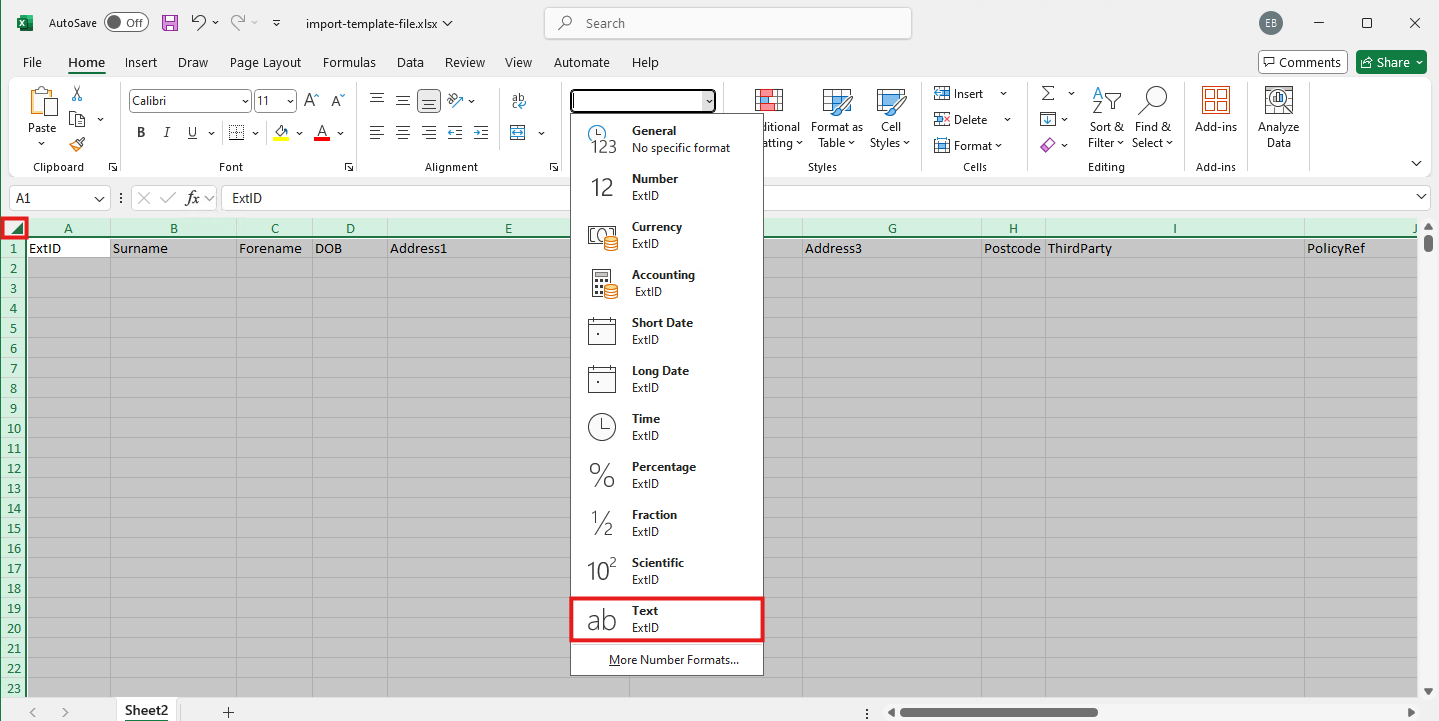The width and height of the screenshot is (1439, 721).
Task: Collapse the number format dropdown arrow
Action: click(x=708, y=101)
